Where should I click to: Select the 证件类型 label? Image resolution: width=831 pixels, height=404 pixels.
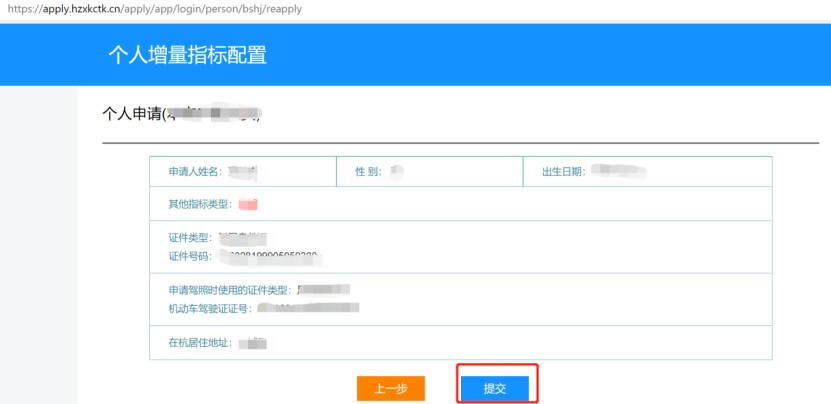click(190, 238)
